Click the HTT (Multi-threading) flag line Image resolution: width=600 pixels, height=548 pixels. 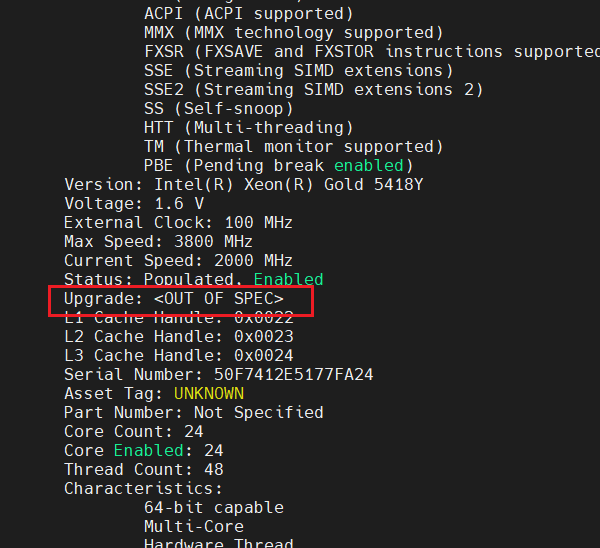click(248, 128)
